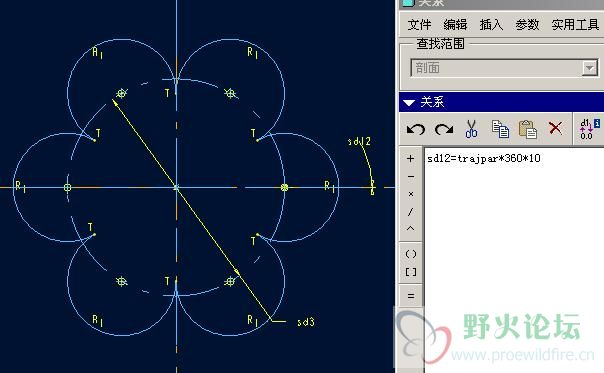Toggle dimension names/values display icon
The width and height of the screenshot is (604, 373).
[589, 129]
